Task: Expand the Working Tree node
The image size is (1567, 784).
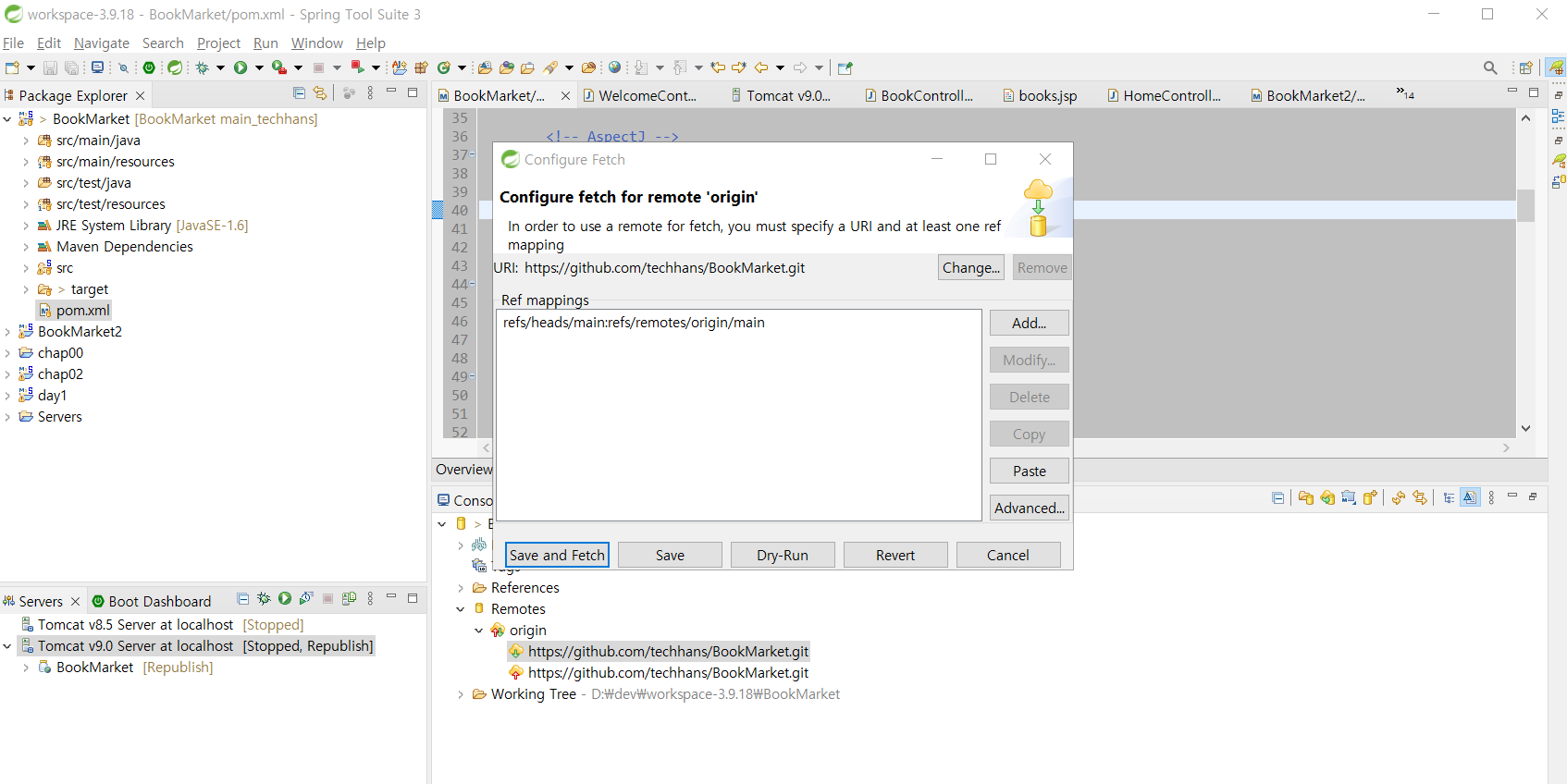Action: pyautogui.click(x=461, y=694)
